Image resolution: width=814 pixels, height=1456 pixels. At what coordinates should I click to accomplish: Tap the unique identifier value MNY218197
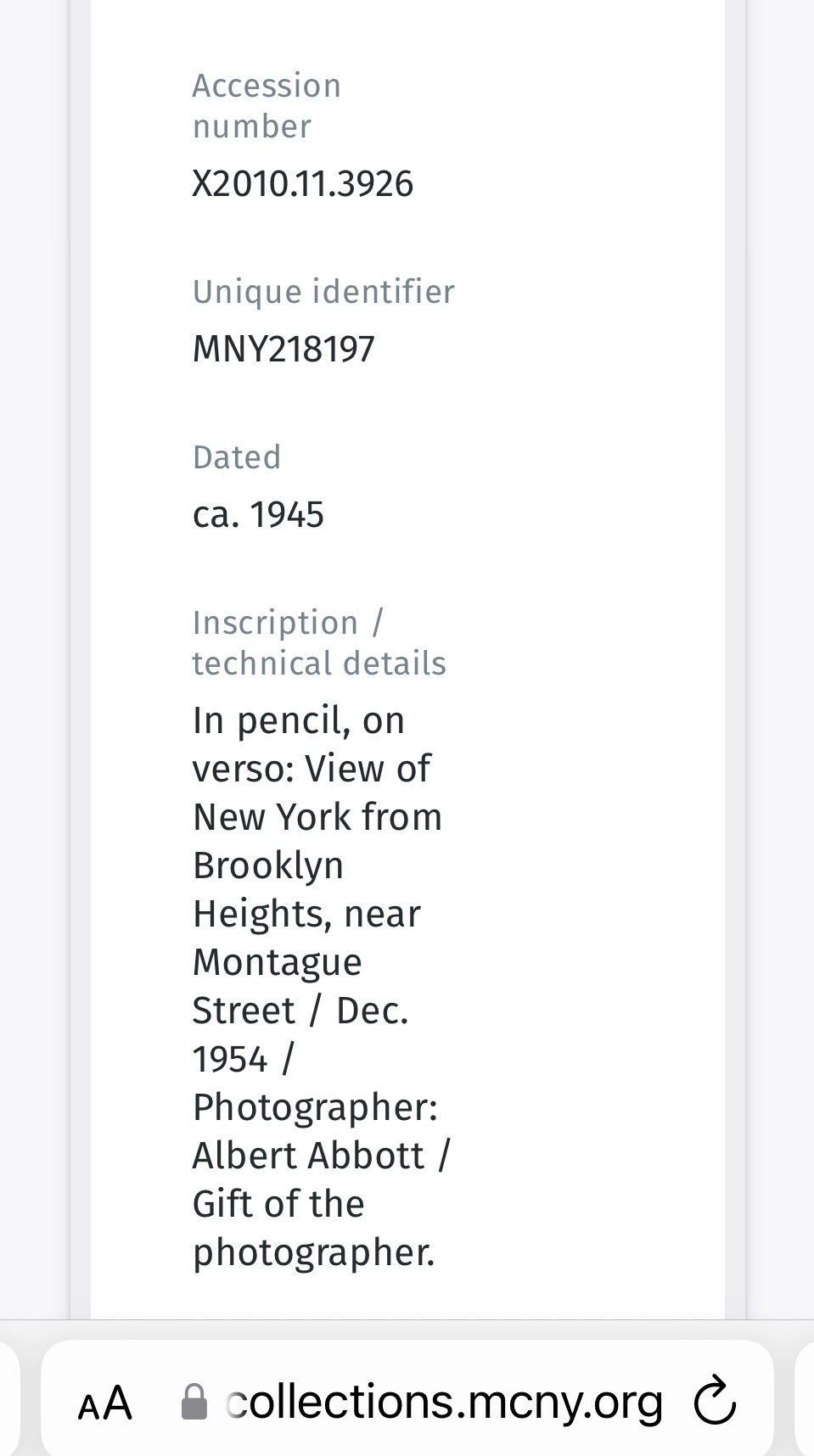click(283, 349)
